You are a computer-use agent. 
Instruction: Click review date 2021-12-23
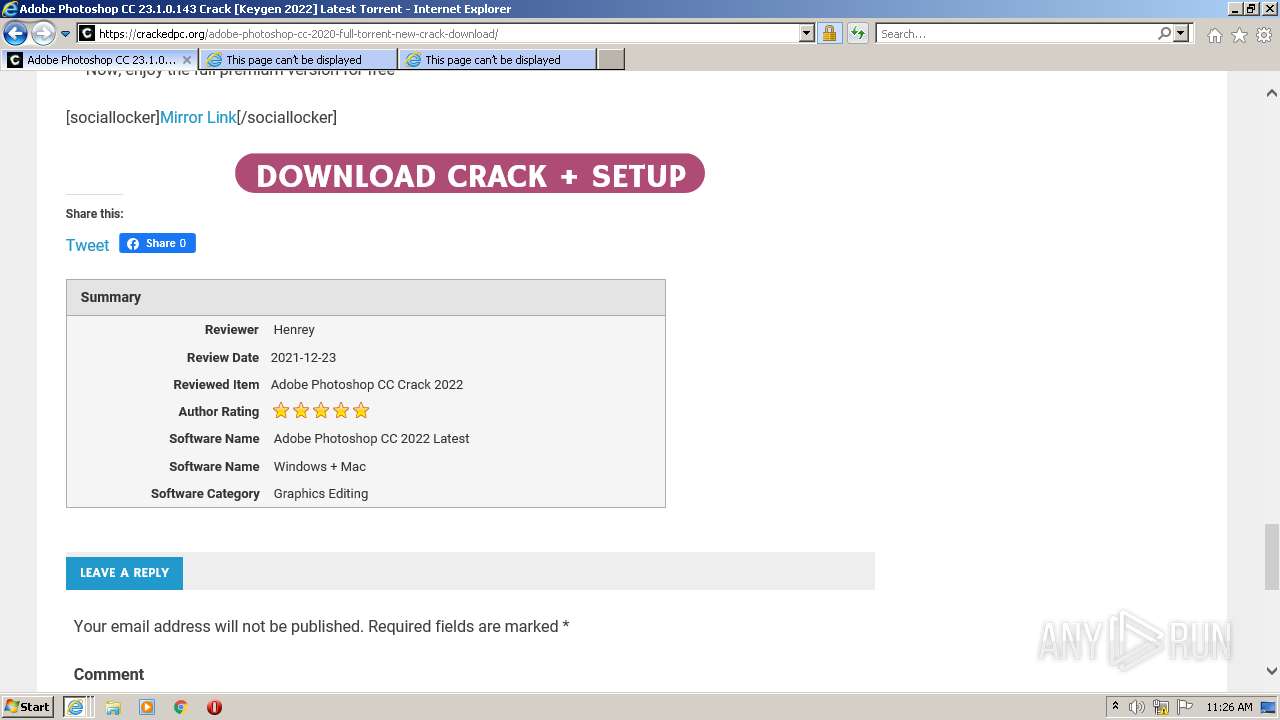[303, 357]
